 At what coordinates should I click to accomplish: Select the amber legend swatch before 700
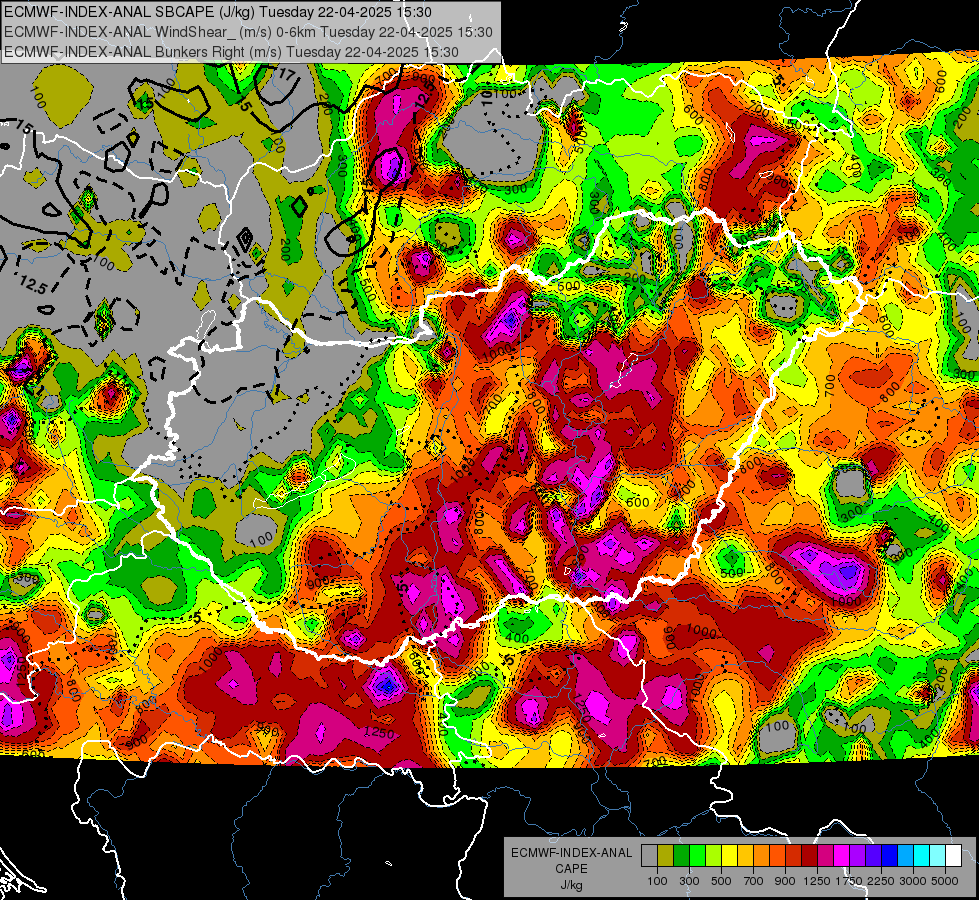pyautogui.click(x=745, y=855)
